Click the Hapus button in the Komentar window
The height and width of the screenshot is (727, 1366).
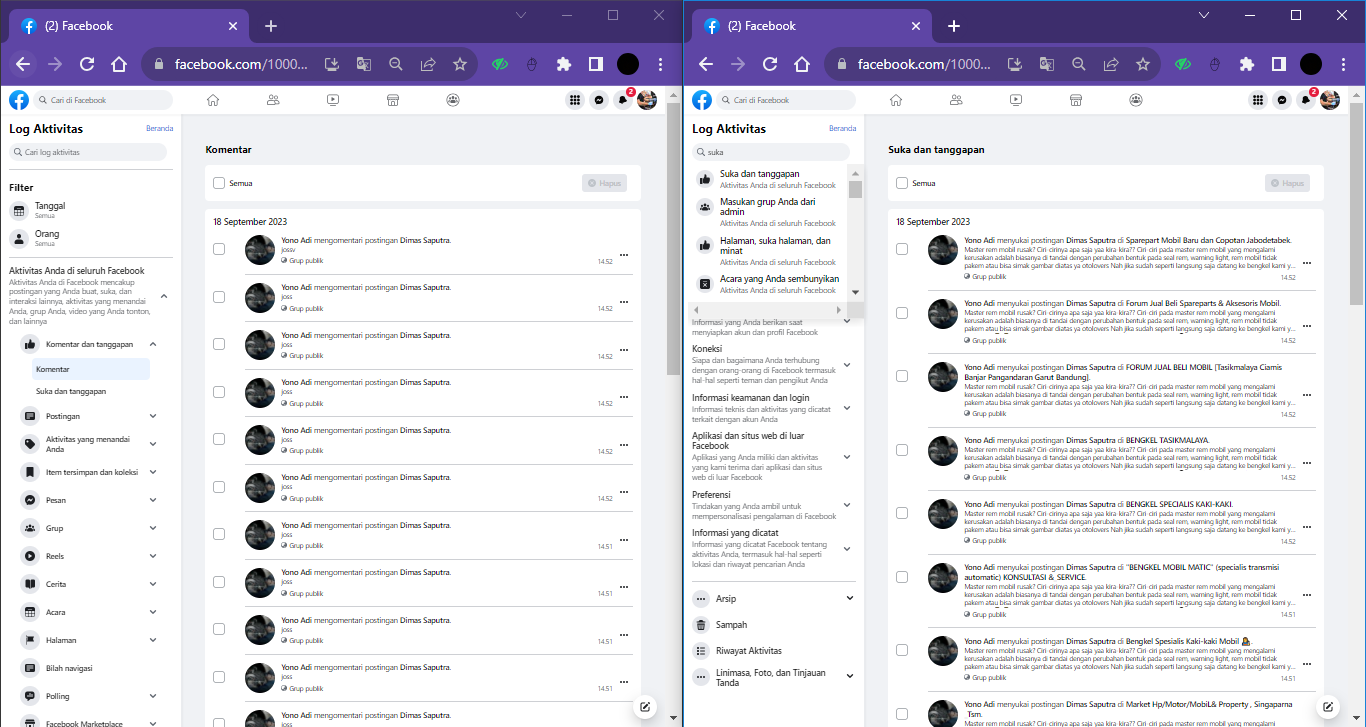pyautogui.click(x=604, y=183)
